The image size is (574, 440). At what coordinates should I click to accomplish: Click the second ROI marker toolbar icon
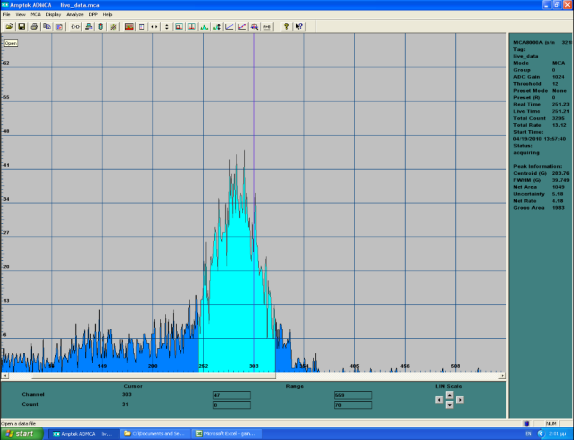click(x=191, y=27)
